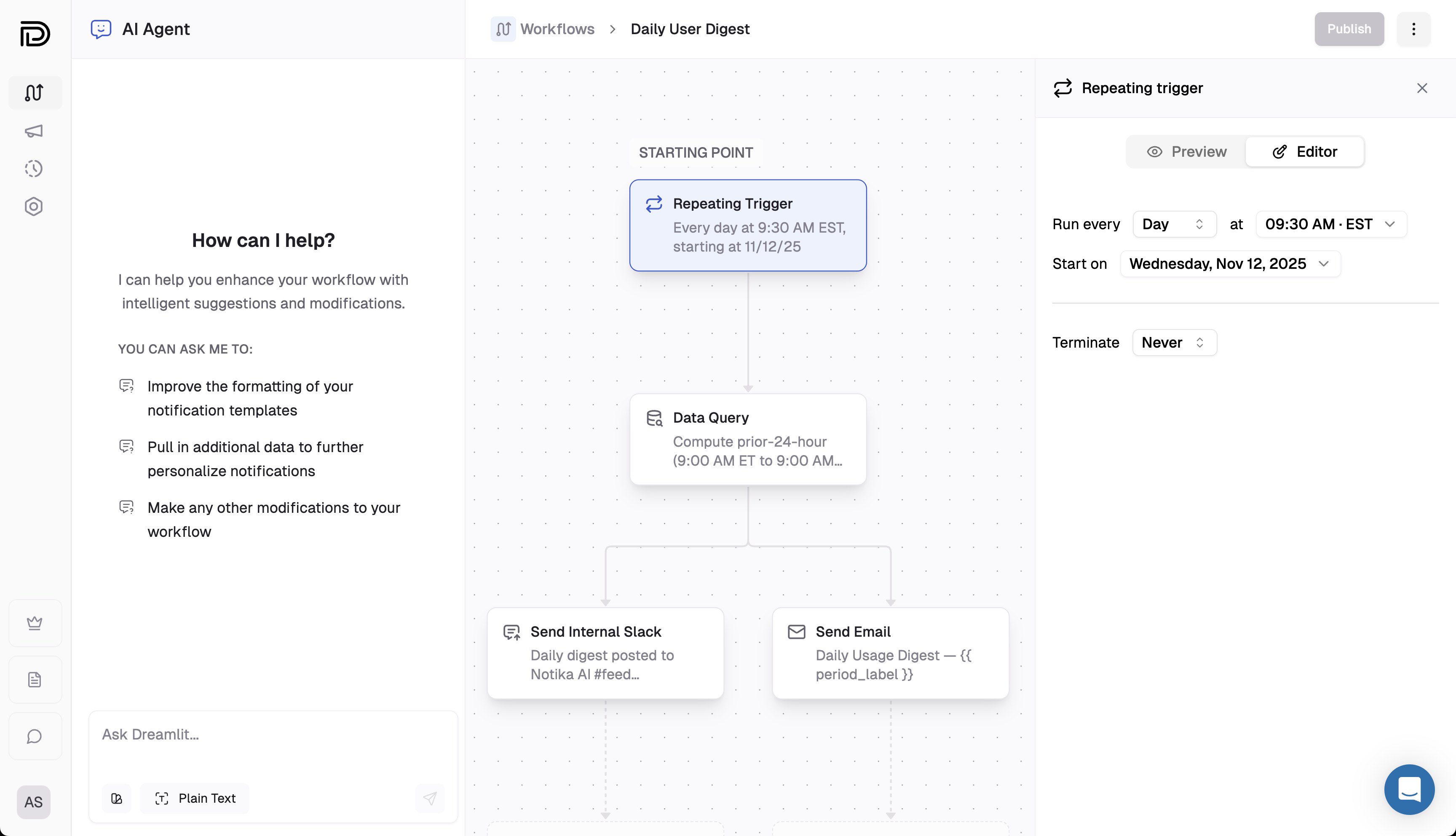Open the three-dot more options menu
Image resolution: width=1456 pixels, height=836 pixels.
pos(1413,29)
